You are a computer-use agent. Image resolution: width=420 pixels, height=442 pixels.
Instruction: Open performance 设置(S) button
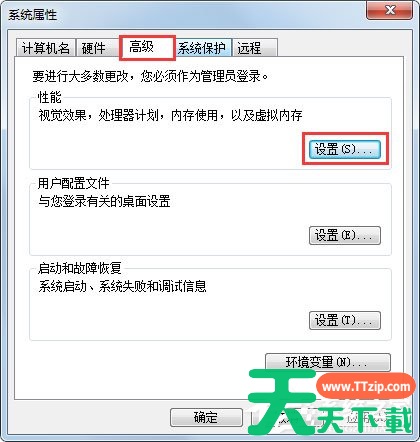pos(345,149)
